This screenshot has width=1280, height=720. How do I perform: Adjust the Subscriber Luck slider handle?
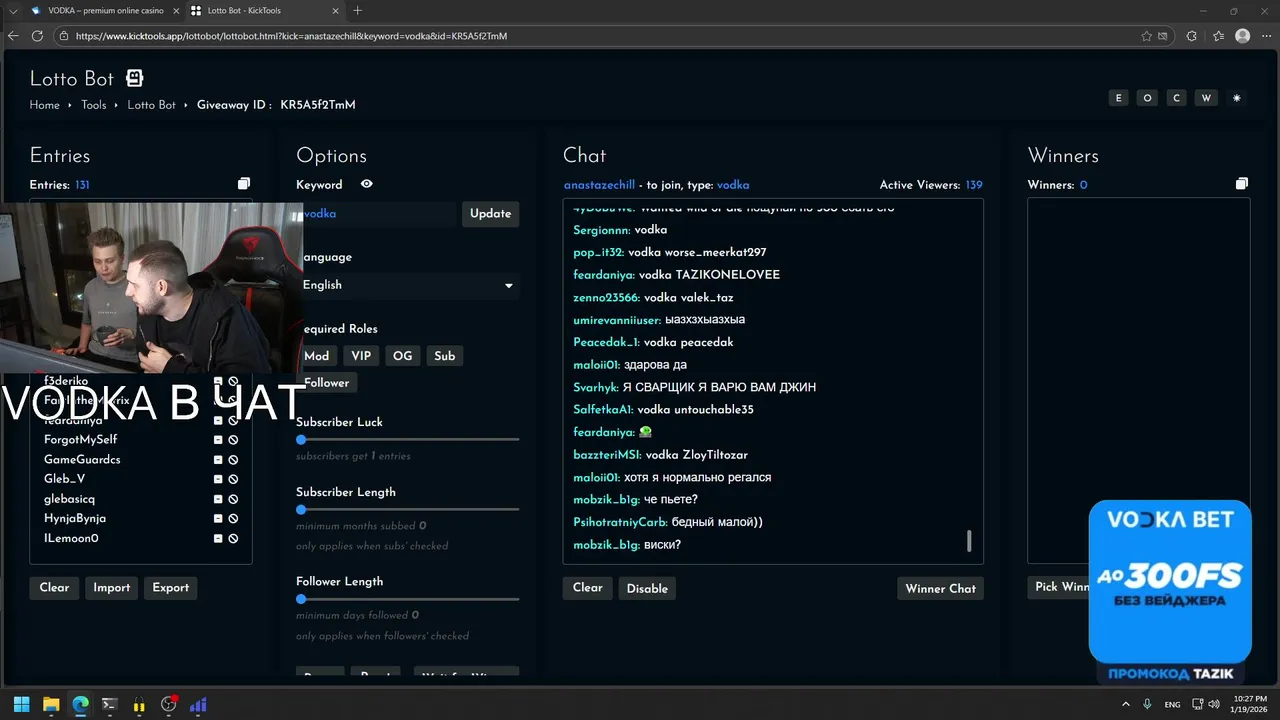[x=301, y=439]
